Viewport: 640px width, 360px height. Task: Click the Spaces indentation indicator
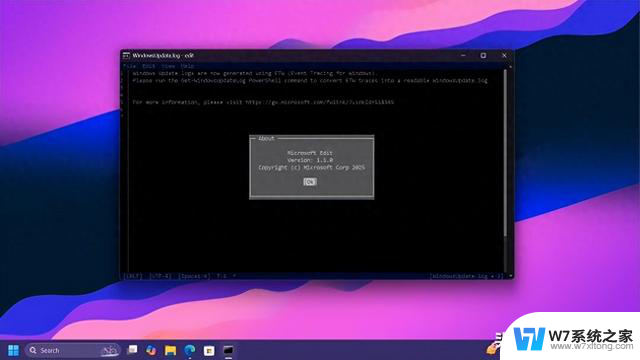click(x=194, y=276)
